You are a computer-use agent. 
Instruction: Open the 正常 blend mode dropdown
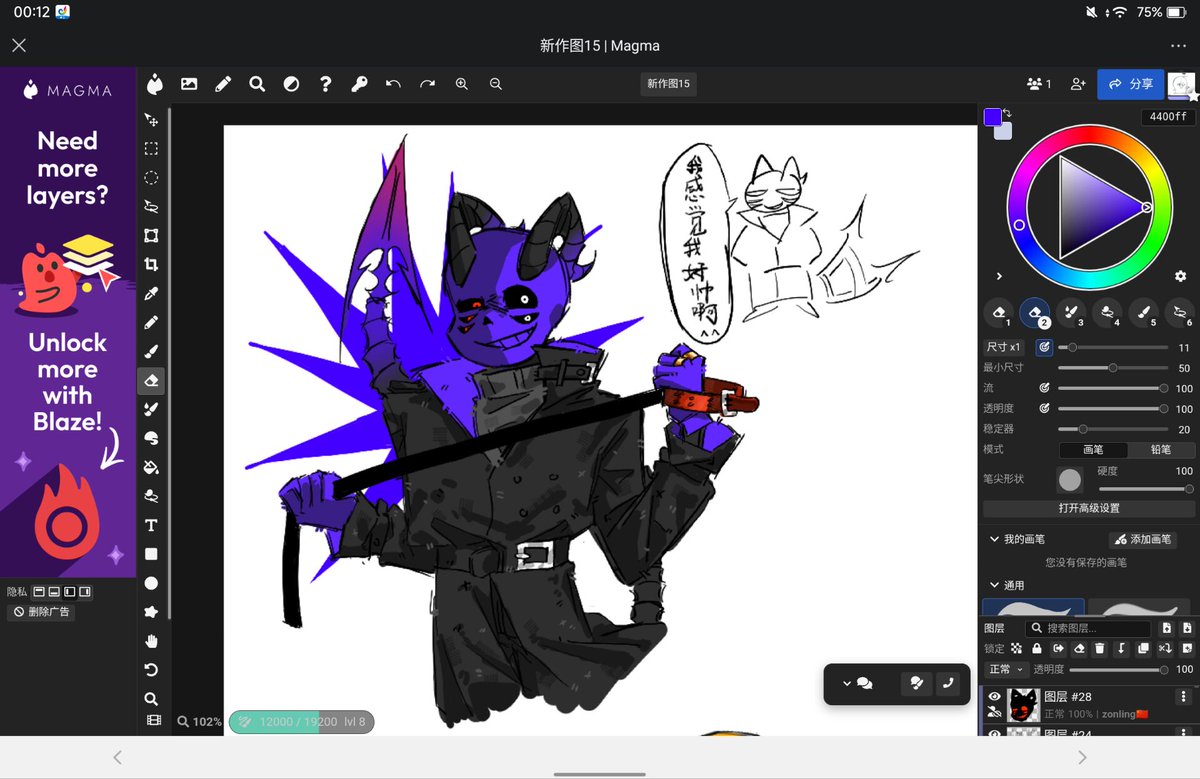pyautogui.click(x=1006, y=669)
